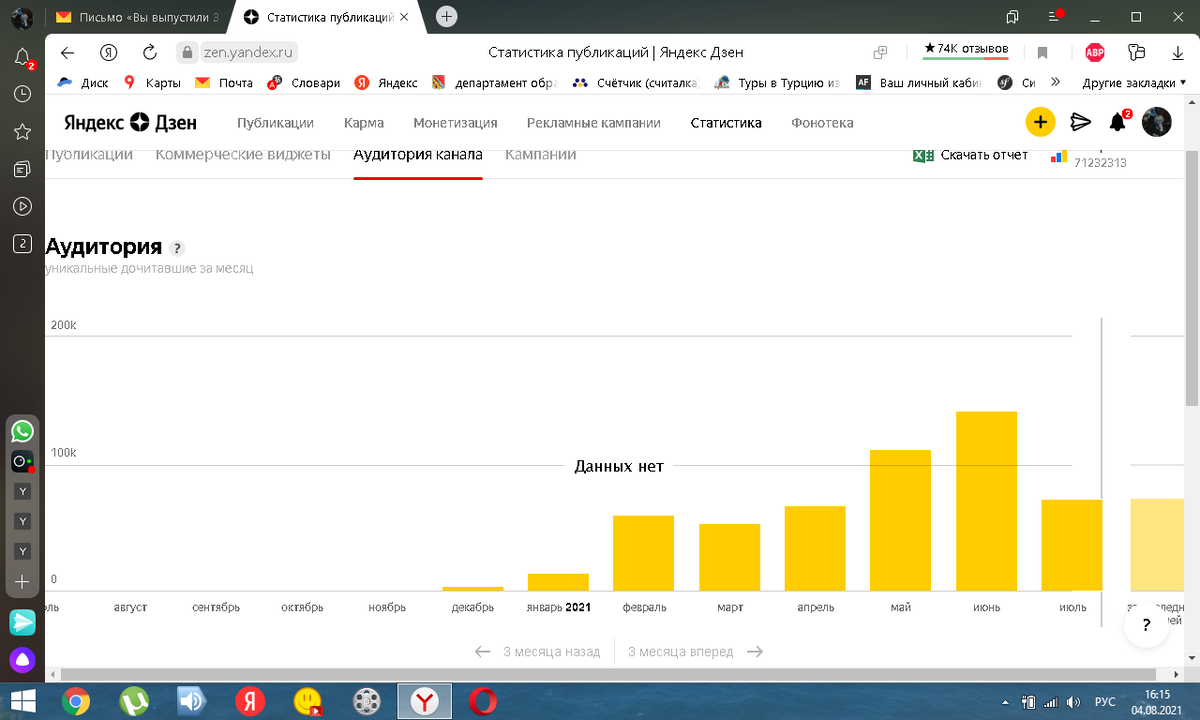Open Диск bookmark
Viewport: 1200px width, 720px height.
(x=83, y=83)
